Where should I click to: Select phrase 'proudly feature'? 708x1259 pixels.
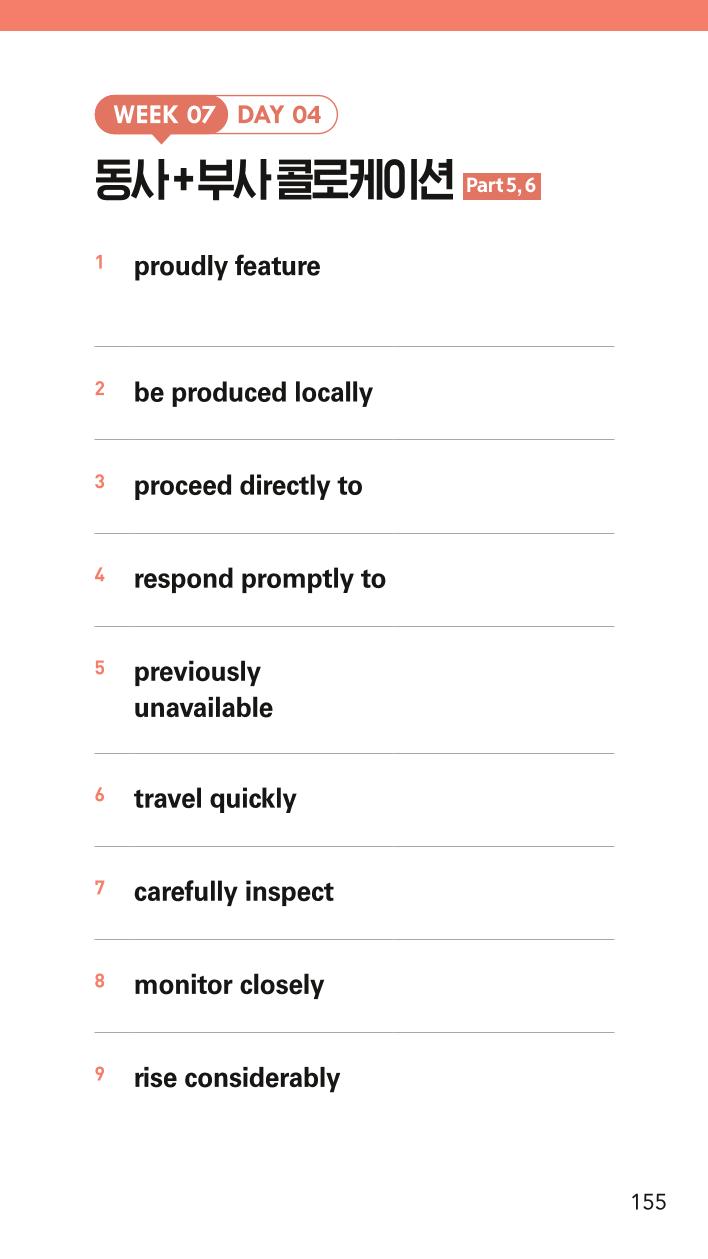click(x=227, y=266)
